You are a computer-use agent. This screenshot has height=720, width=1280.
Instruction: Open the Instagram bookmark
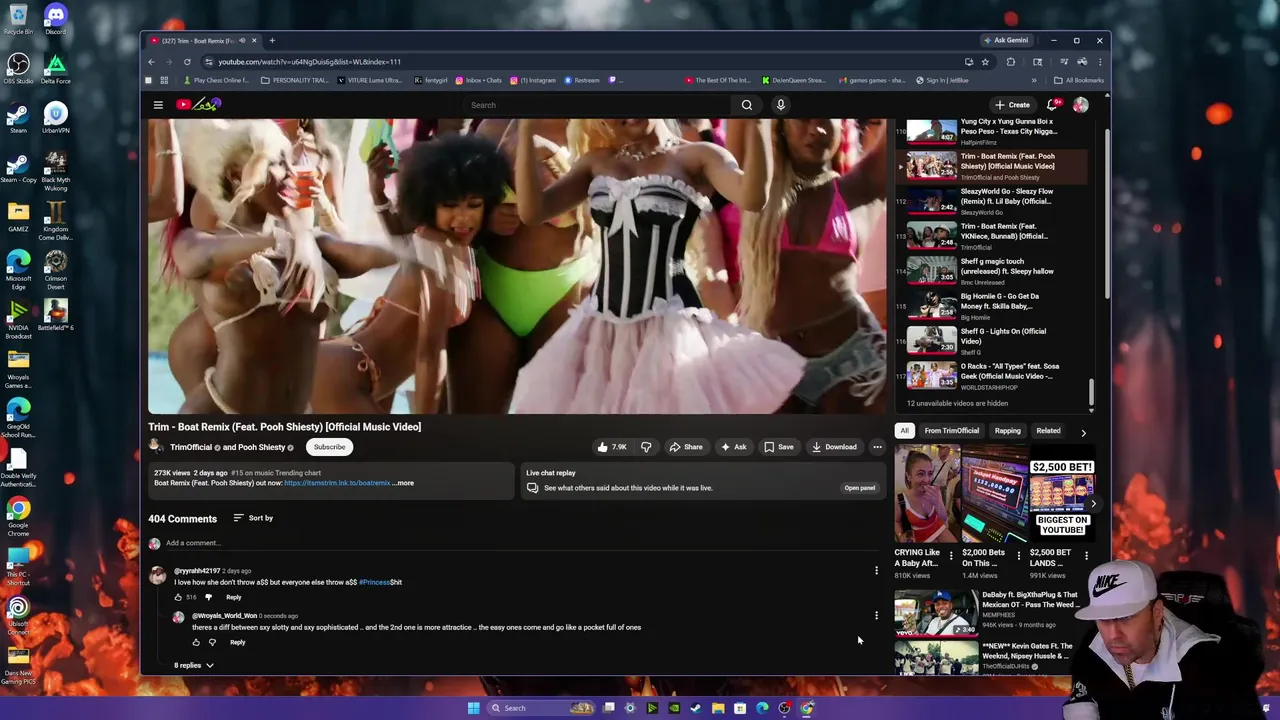click(533, 80)
